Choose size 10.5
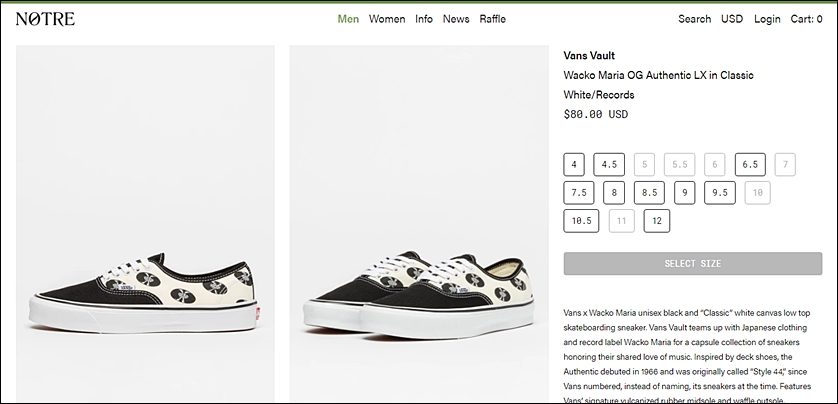 tap(581, 221)
